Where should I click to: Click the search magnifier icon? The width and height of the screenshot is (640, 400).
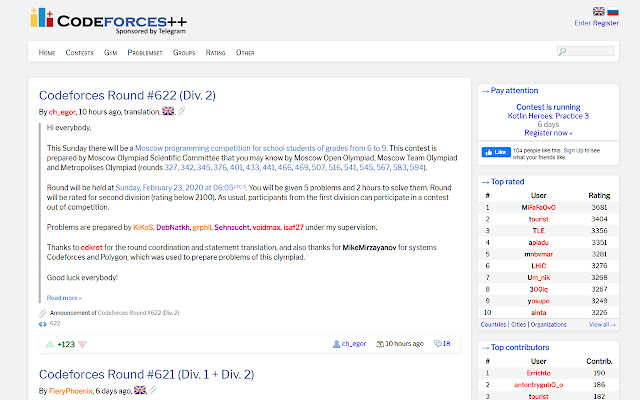point(562,51)
